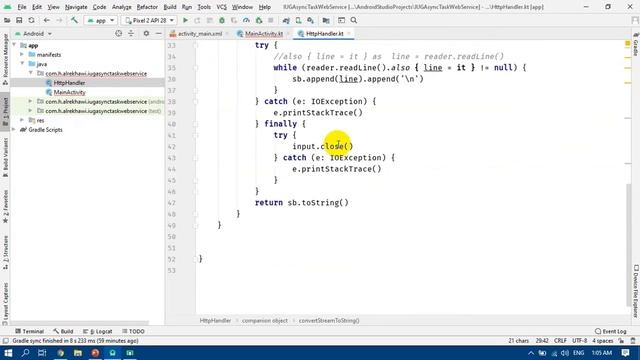The image size is (640, 360).
Task: Open the Refactor menu
Action: coord(147,7)
